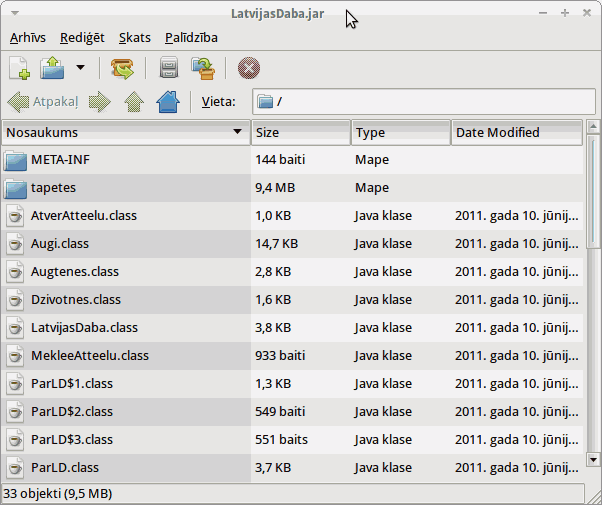This screenshot has height=505, width=602.
Task: Select ParLD$3.class file
Action: (x=292, y=440)
